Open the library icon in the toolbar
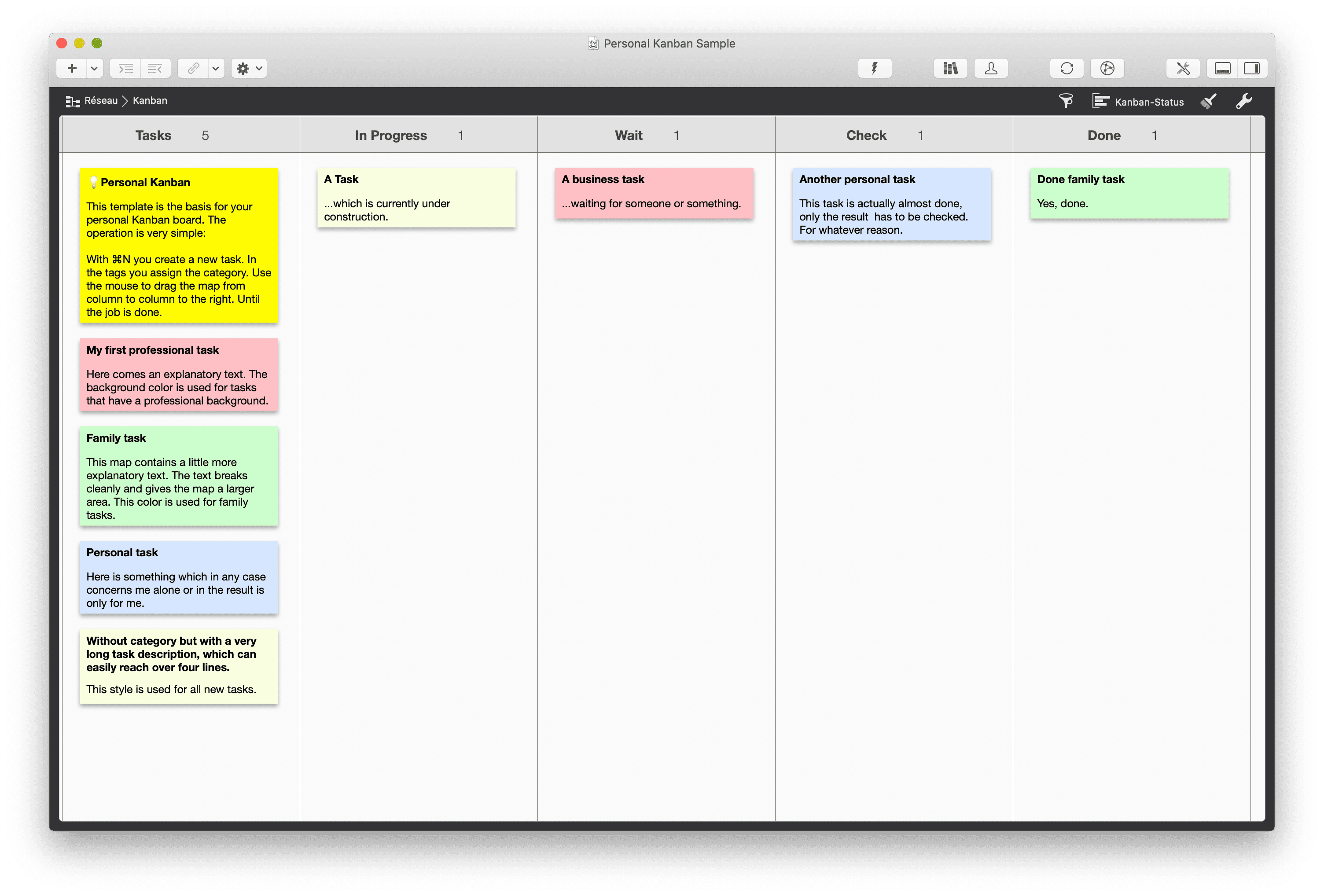The image size is (1324, 896). coord(950,68)
